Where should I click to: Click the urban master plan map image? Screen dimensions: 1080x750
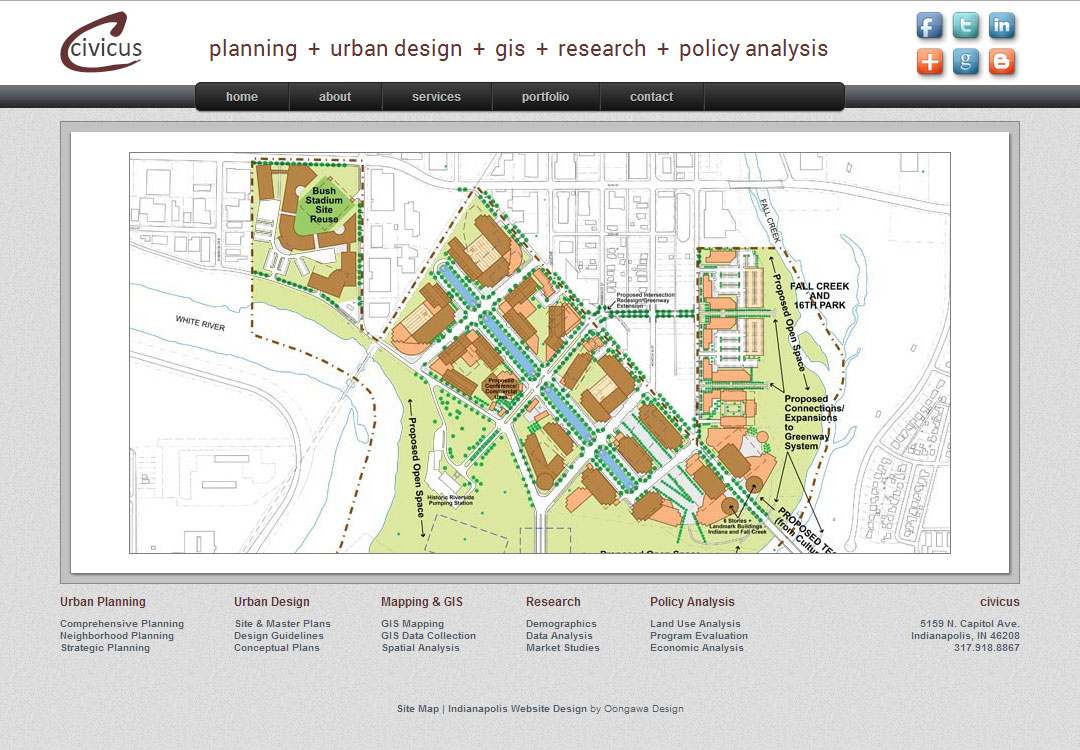click(539, 352)
